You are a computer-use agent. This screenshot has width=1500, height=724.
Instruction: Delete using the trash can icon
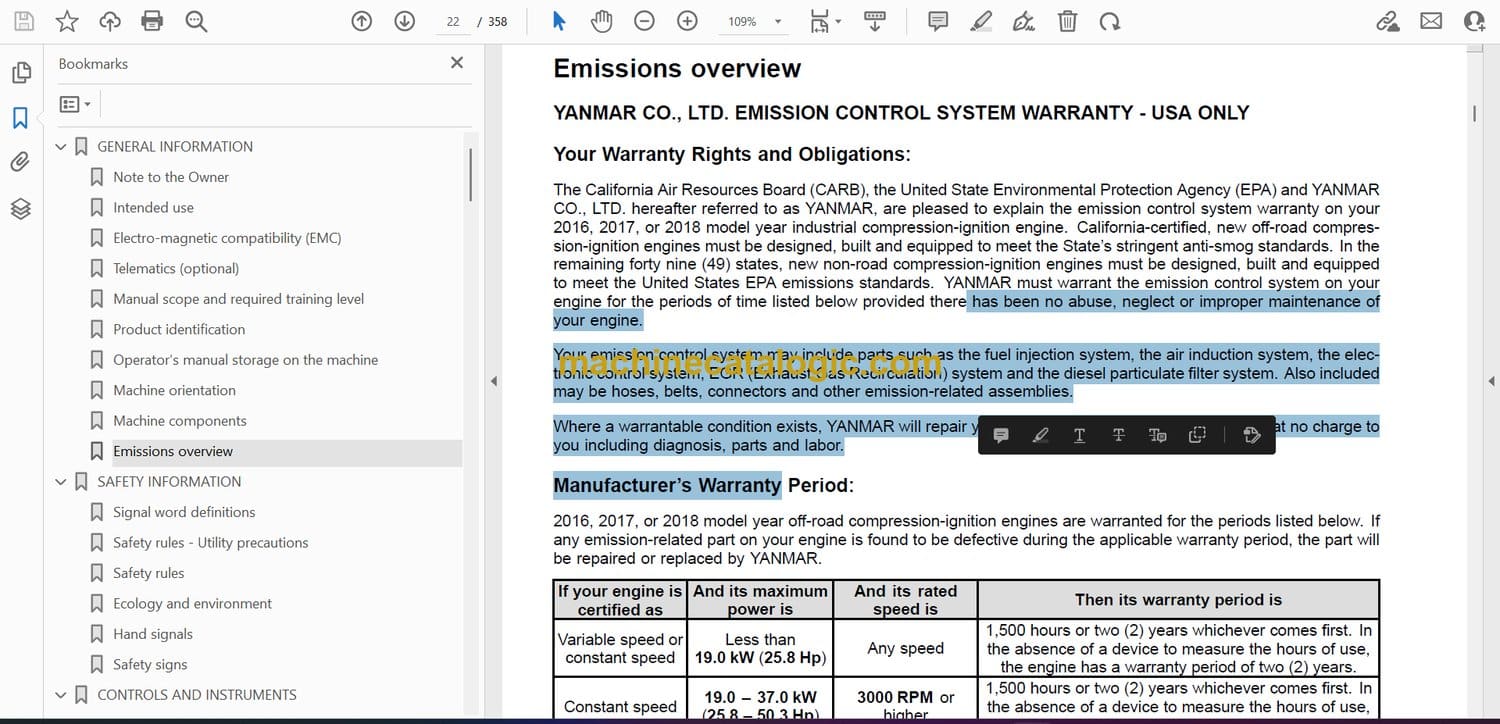1067,21
